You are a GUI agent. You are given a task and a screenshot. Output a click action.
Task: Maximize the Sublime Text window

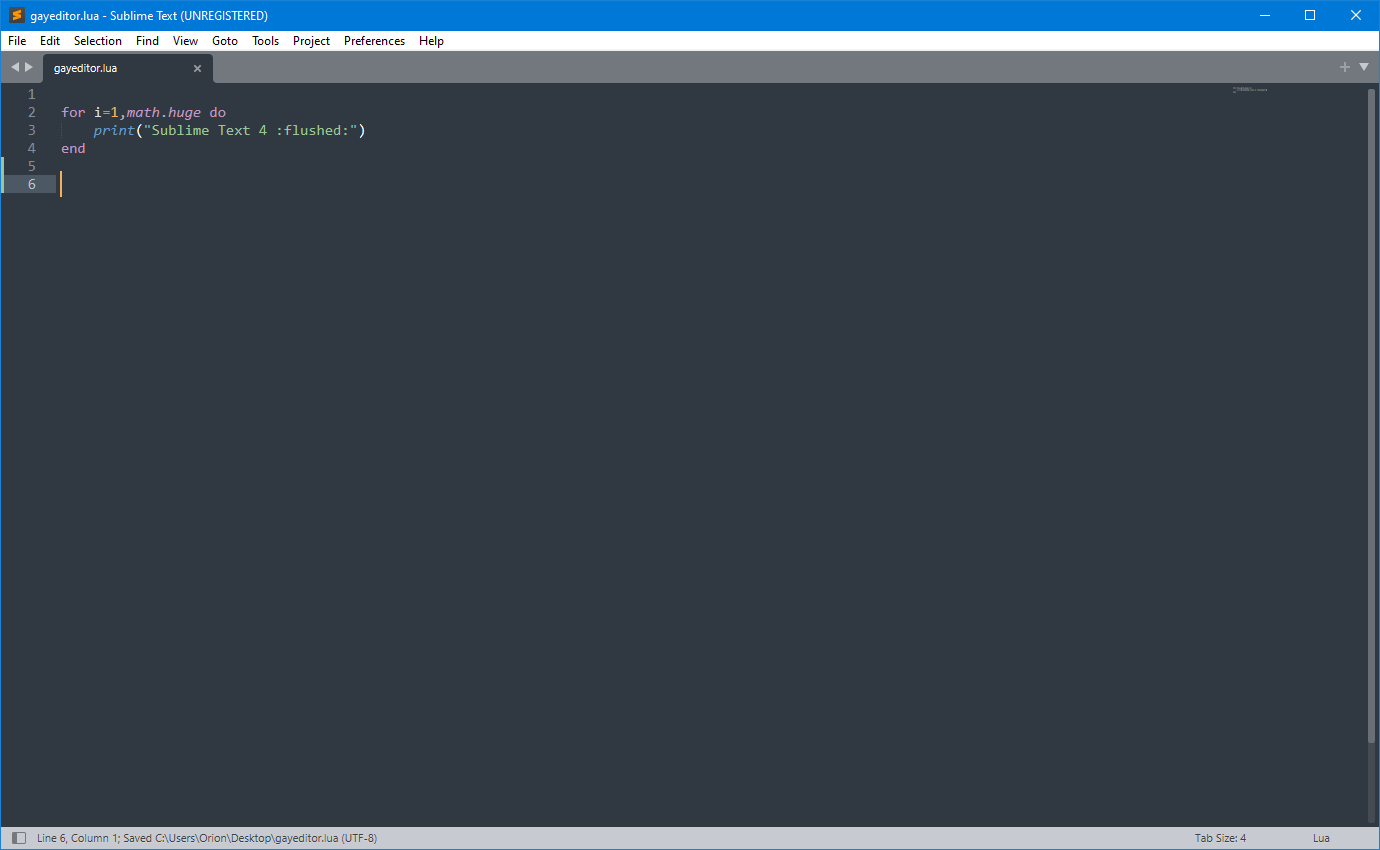1310,15
